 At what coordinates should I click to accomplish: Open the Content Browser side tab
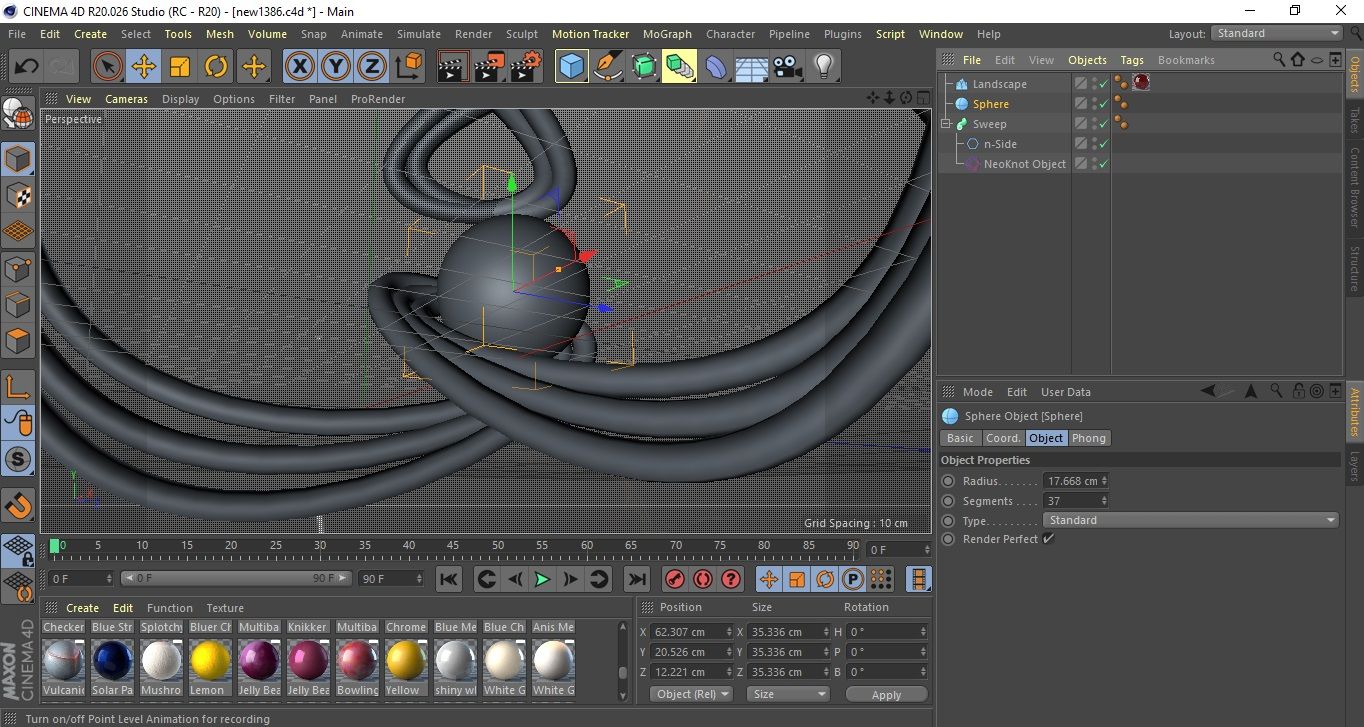(x=1354, y=188)
